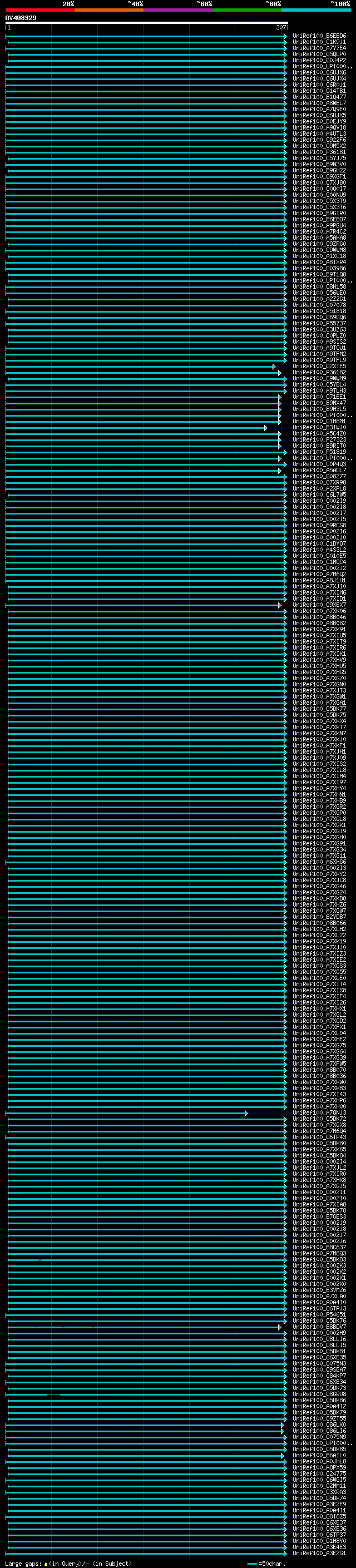Select the AV408329 query label

tap(21, 18)
